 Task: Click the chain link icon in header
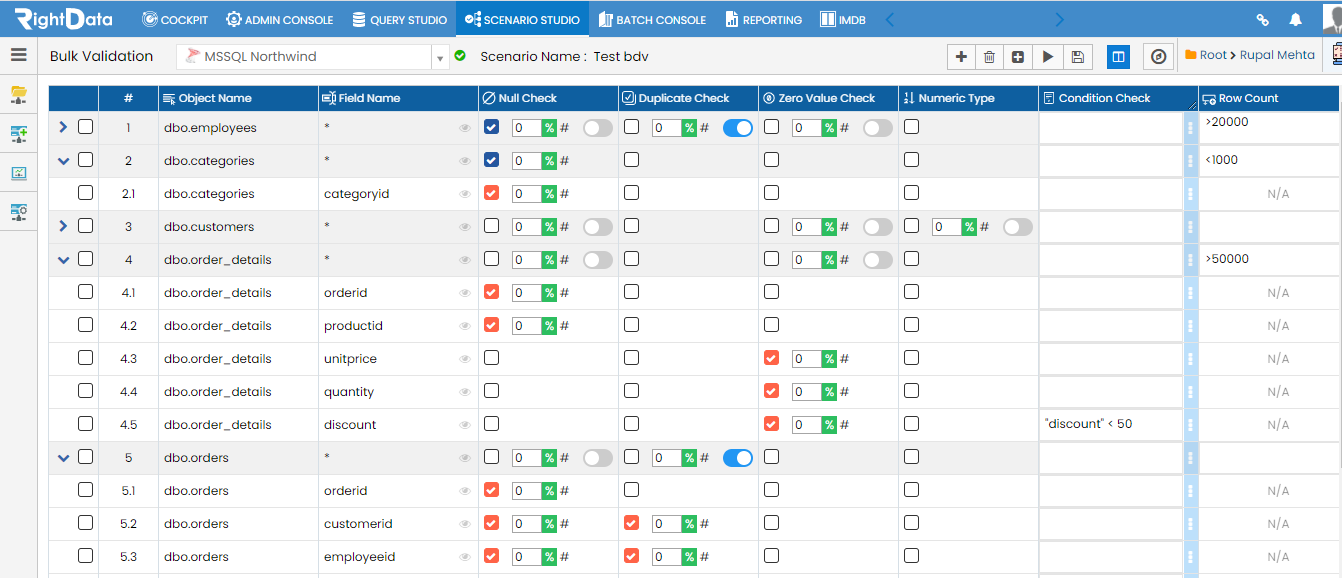[1262, 19]
